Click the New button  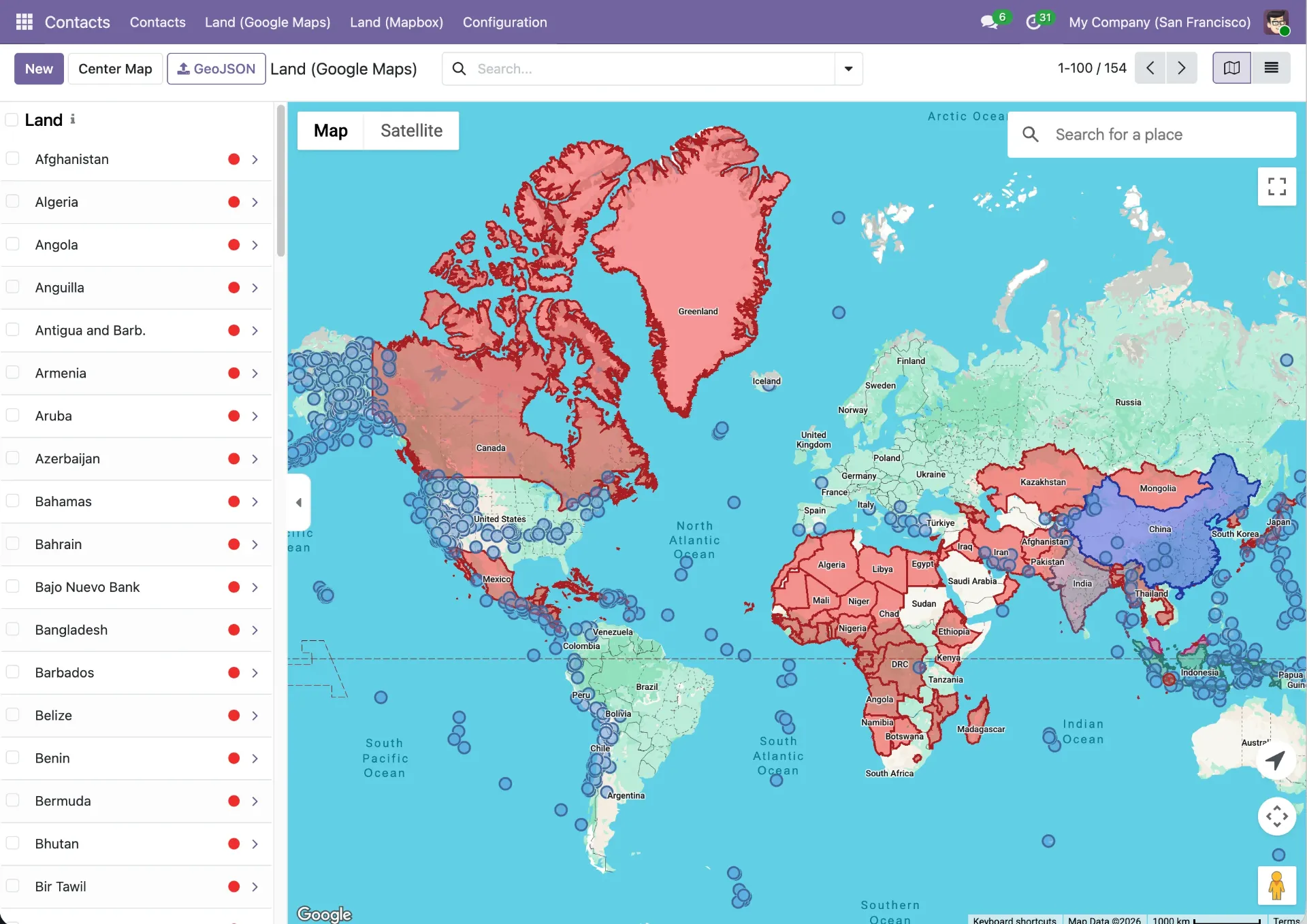(x=39, y=69)
